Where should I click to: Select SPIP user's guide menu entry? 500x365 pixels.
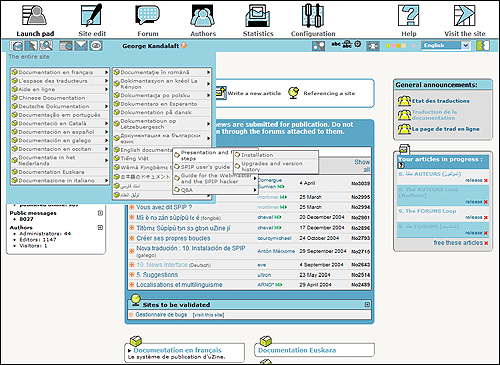[205, 167]
